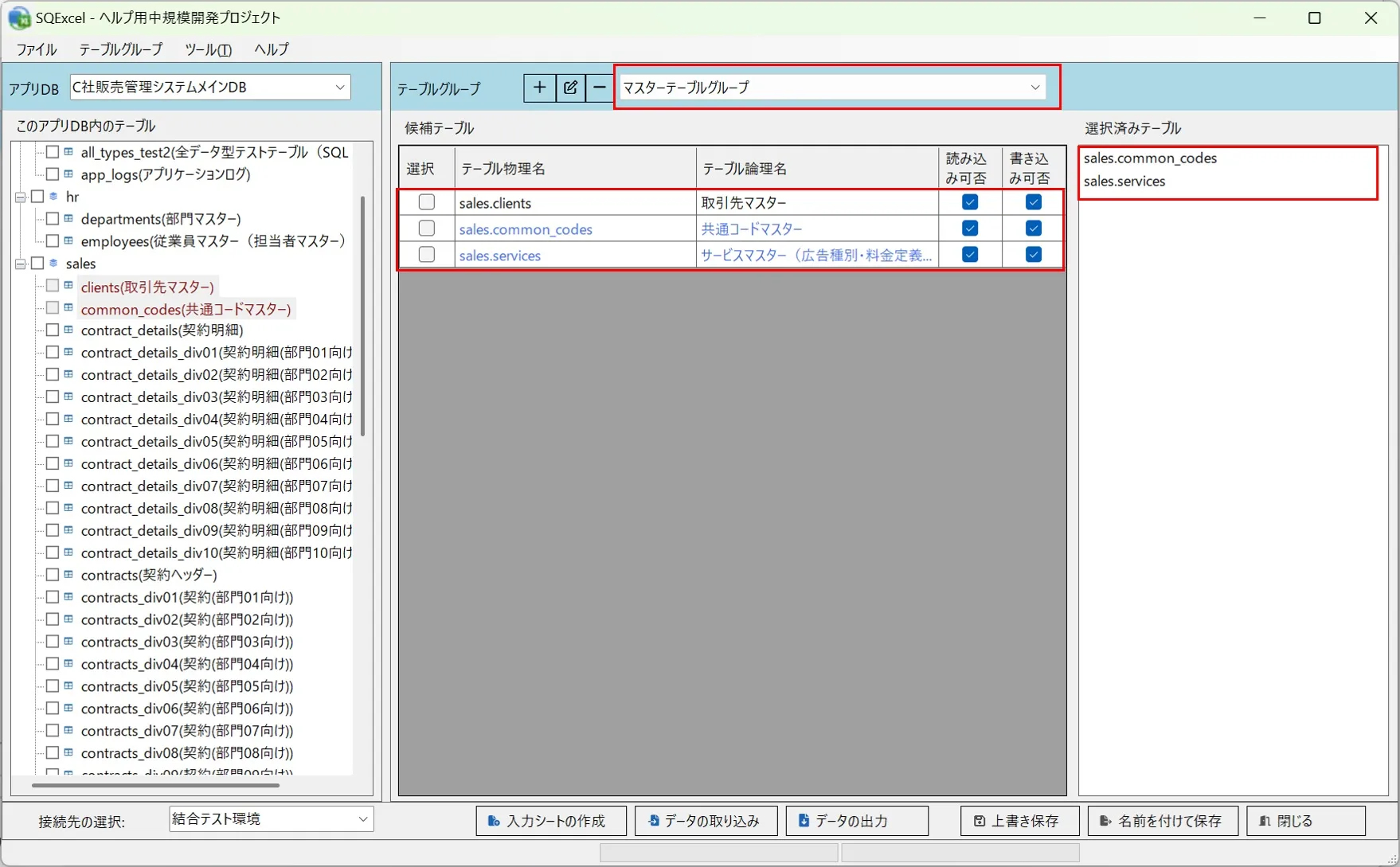Open the アプリDB dropdown
The width and height of the screenshot is (1400, 867).
click(210, 88)
